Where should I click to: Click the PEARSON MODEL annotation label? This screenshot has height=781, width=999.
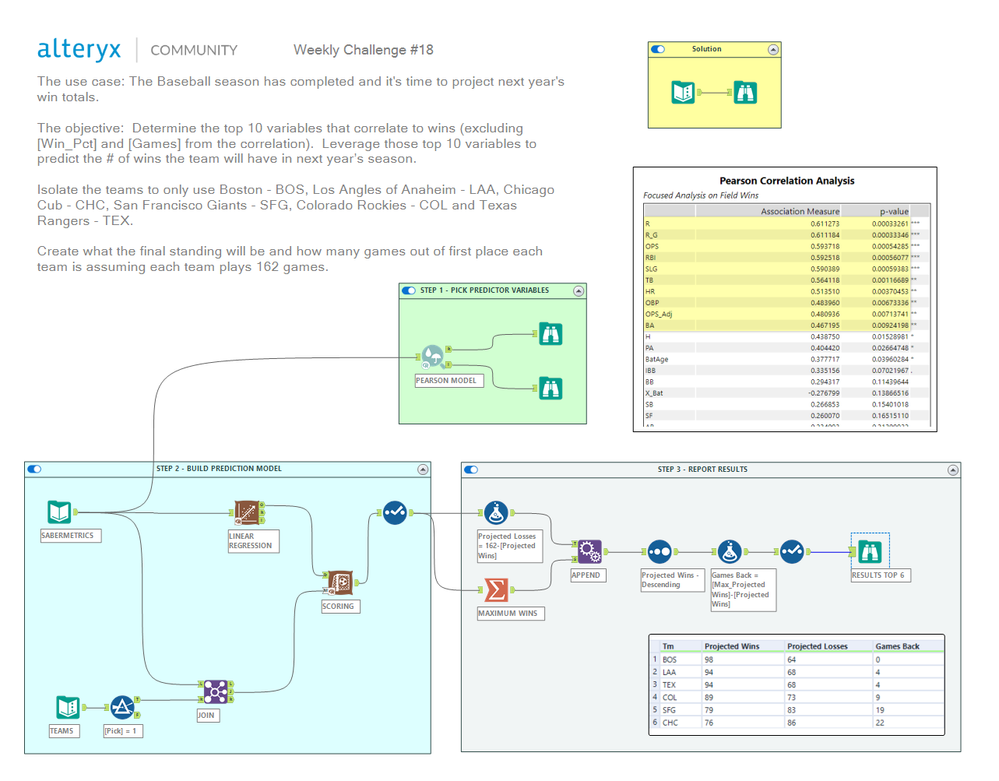coord(449,380)
